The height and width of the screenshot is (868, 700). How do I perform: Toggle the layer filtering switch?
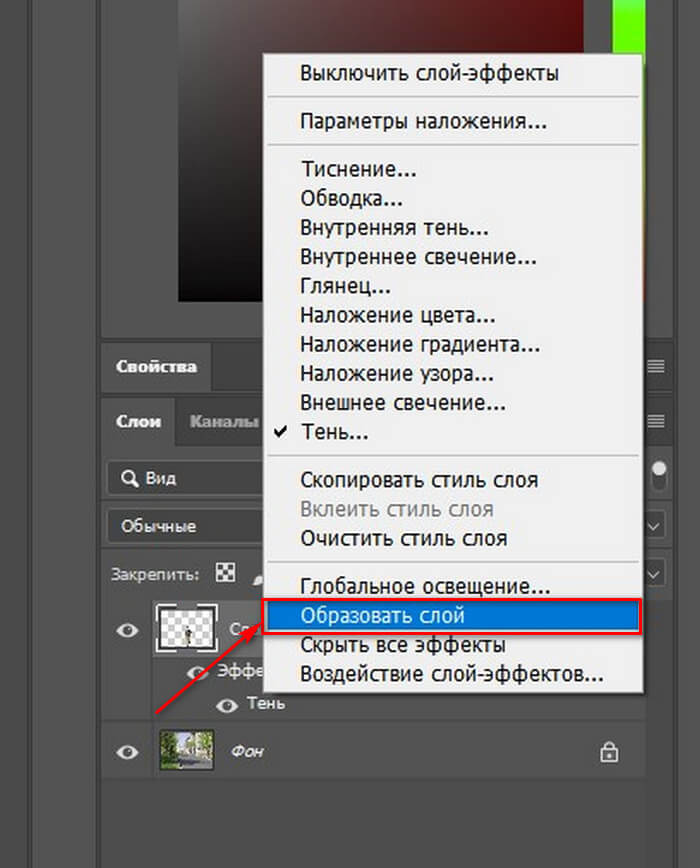[x=658, y=476]
